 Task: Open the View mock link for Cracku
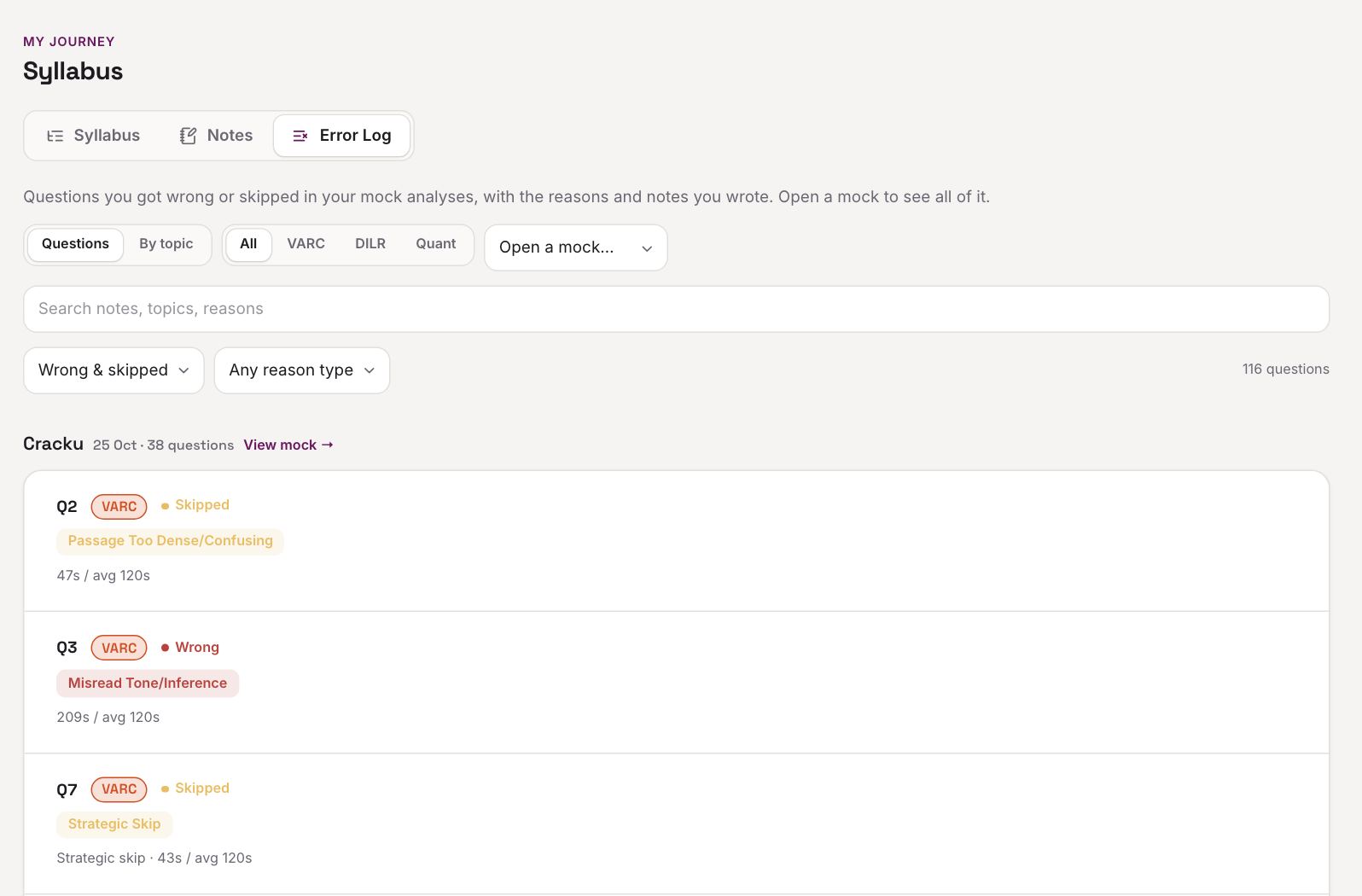pyautogui.click(x=288, y=445)
